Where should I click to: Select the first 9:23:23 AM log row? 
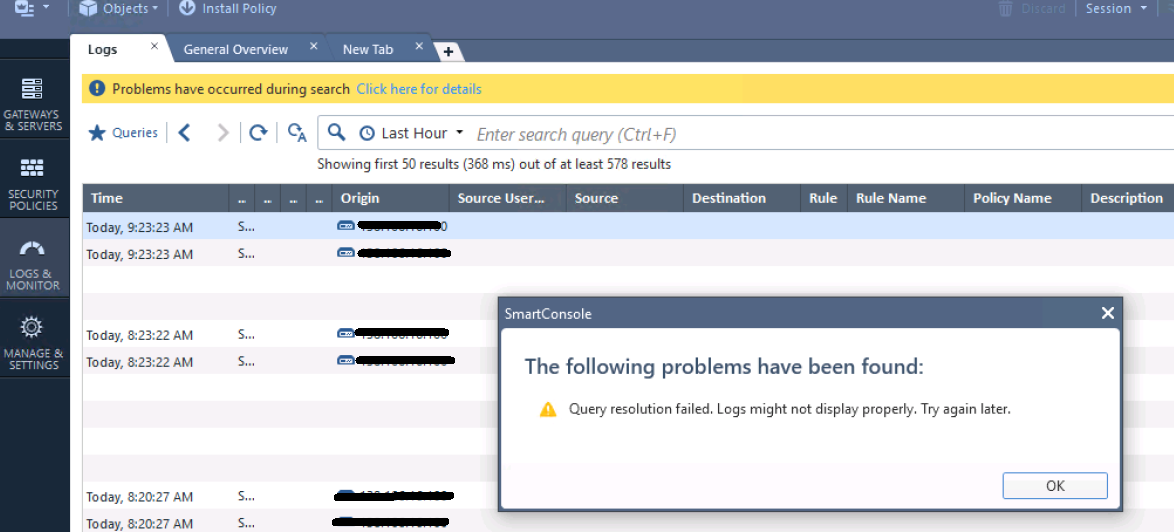pos(628,226)
